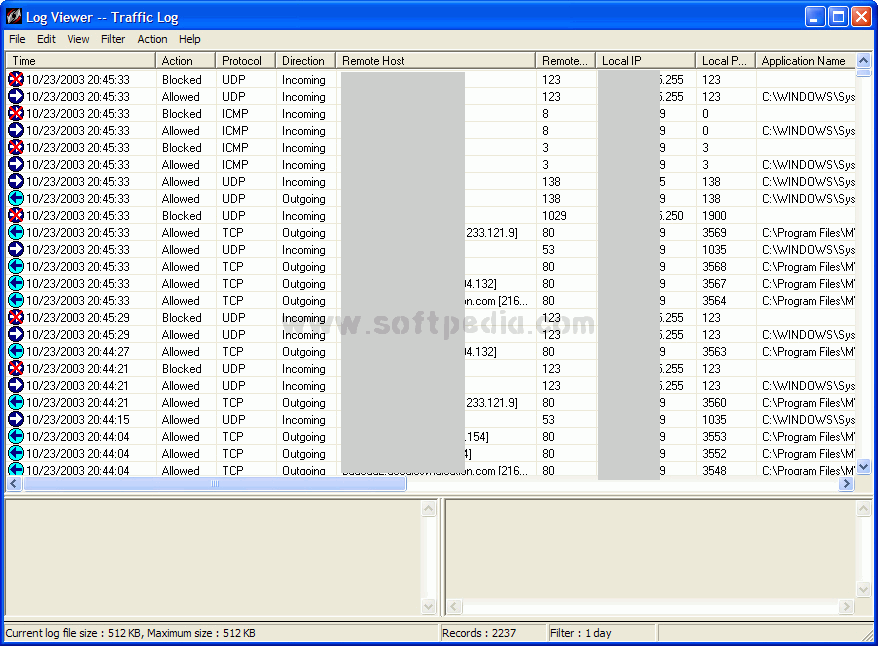878x646 pixels.
Task: Click blocked icon of ICMP row with remote 3
Action: [16, 147]
